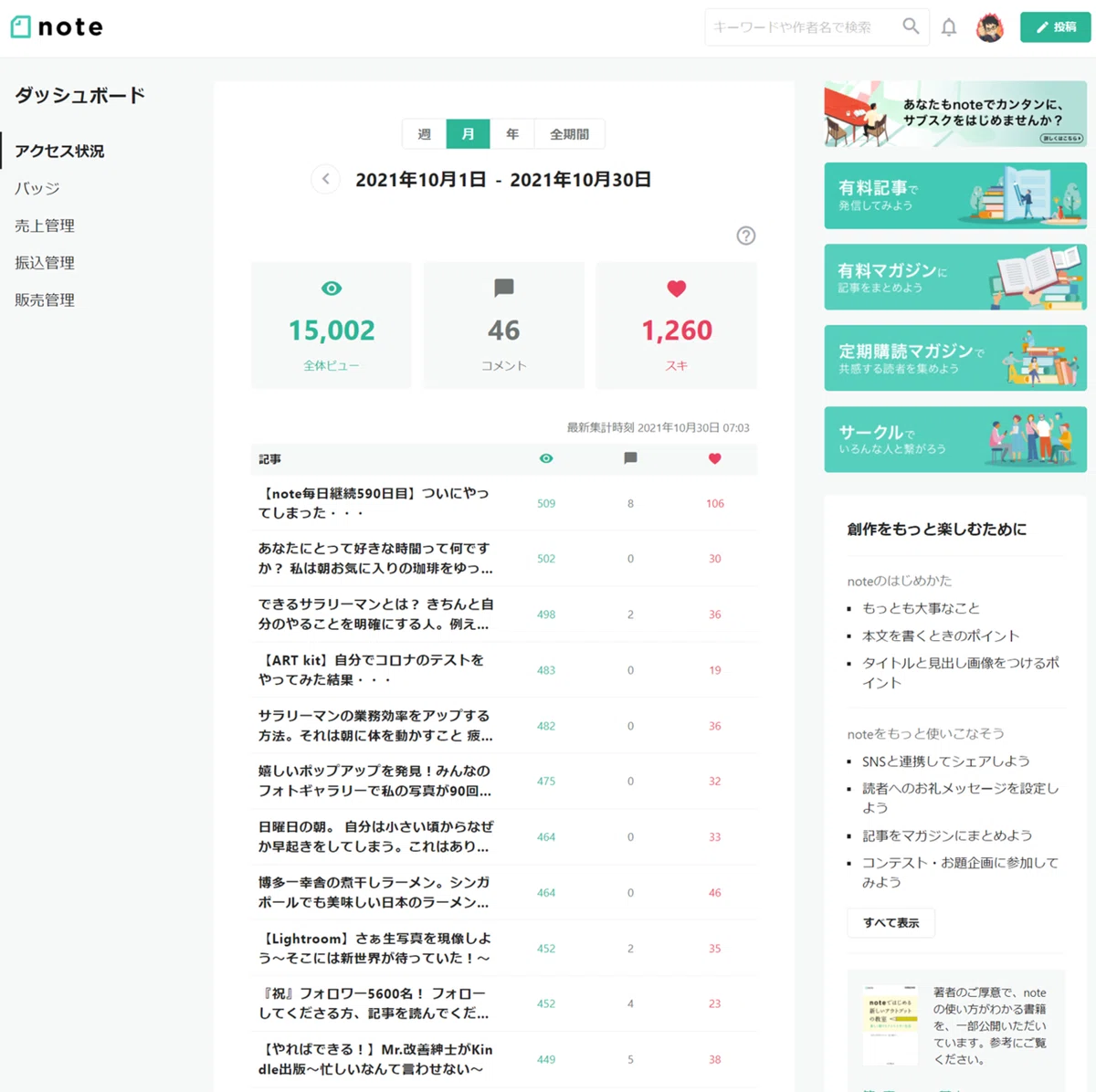Click the 定期購読マガジン banner
1096x1092 pixels.
955,358
